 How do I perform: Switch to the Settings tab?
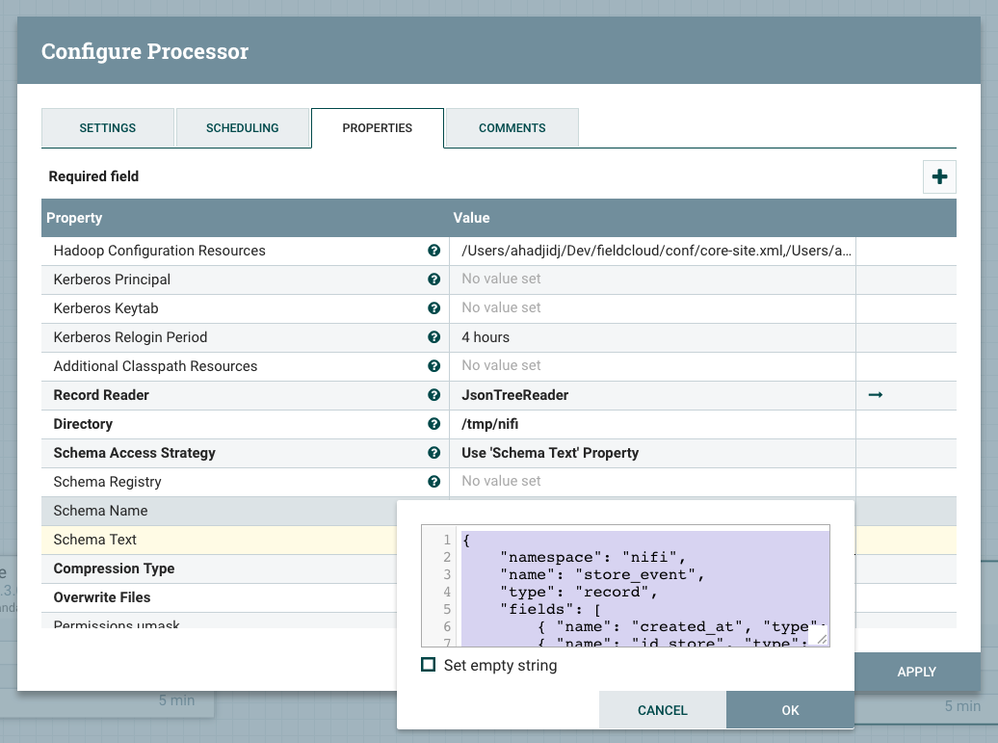pyautogui.click(x=108, y=128)
